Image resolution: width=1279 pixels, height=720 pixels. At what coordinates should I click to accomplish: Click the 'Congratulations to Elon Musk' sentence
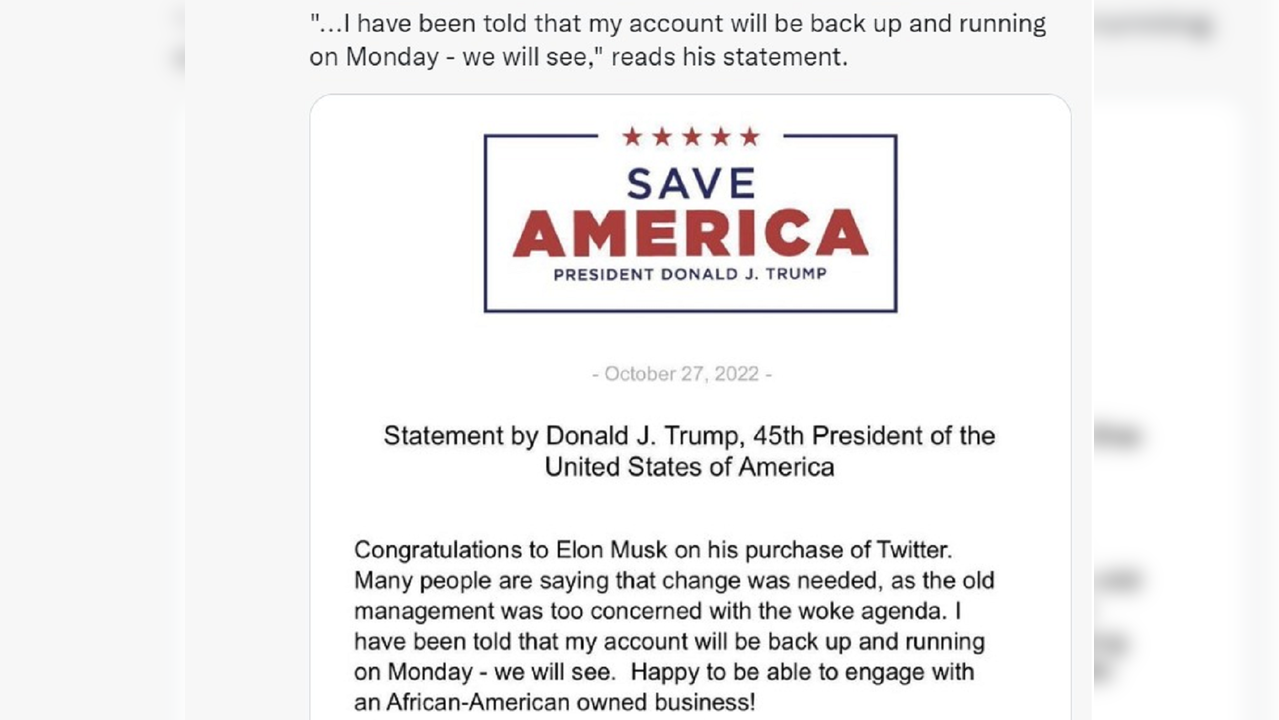point(653,549)
